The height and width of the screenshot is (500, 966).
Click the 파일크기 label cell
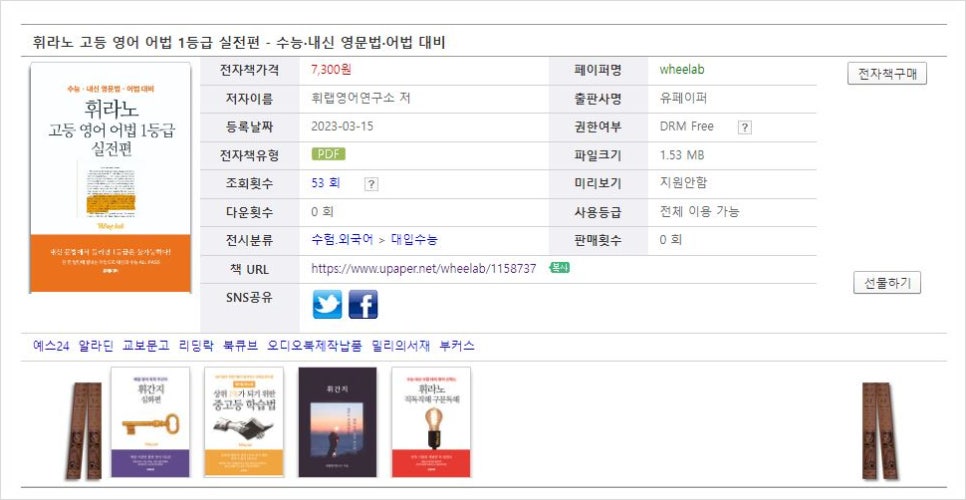pyautogui.click(x=598, y=156)
